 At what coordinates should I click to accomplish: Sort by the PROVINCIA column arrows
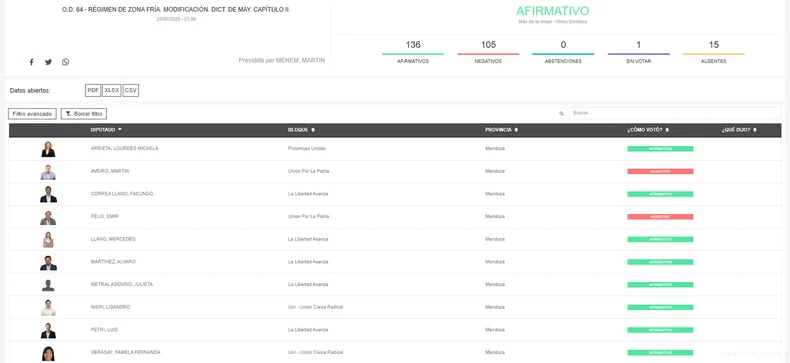516,130
